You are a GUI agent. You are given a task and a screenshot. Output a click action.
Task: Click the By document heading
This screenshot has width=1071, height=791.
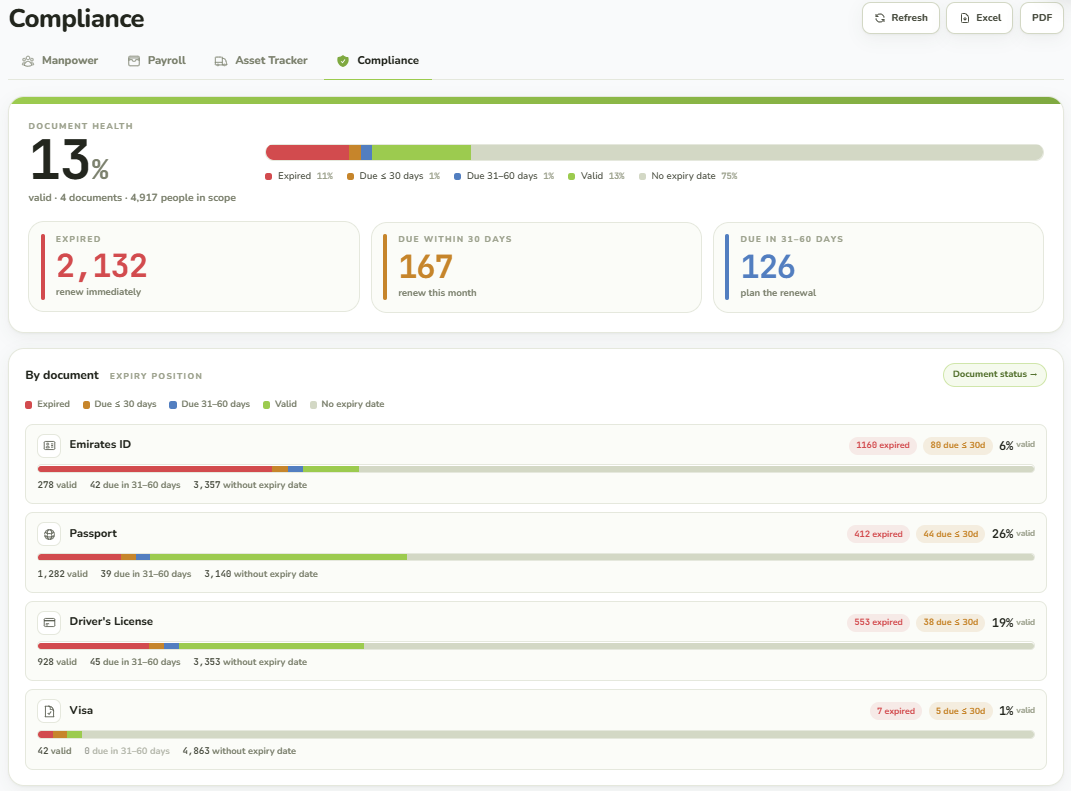point(62,375)
